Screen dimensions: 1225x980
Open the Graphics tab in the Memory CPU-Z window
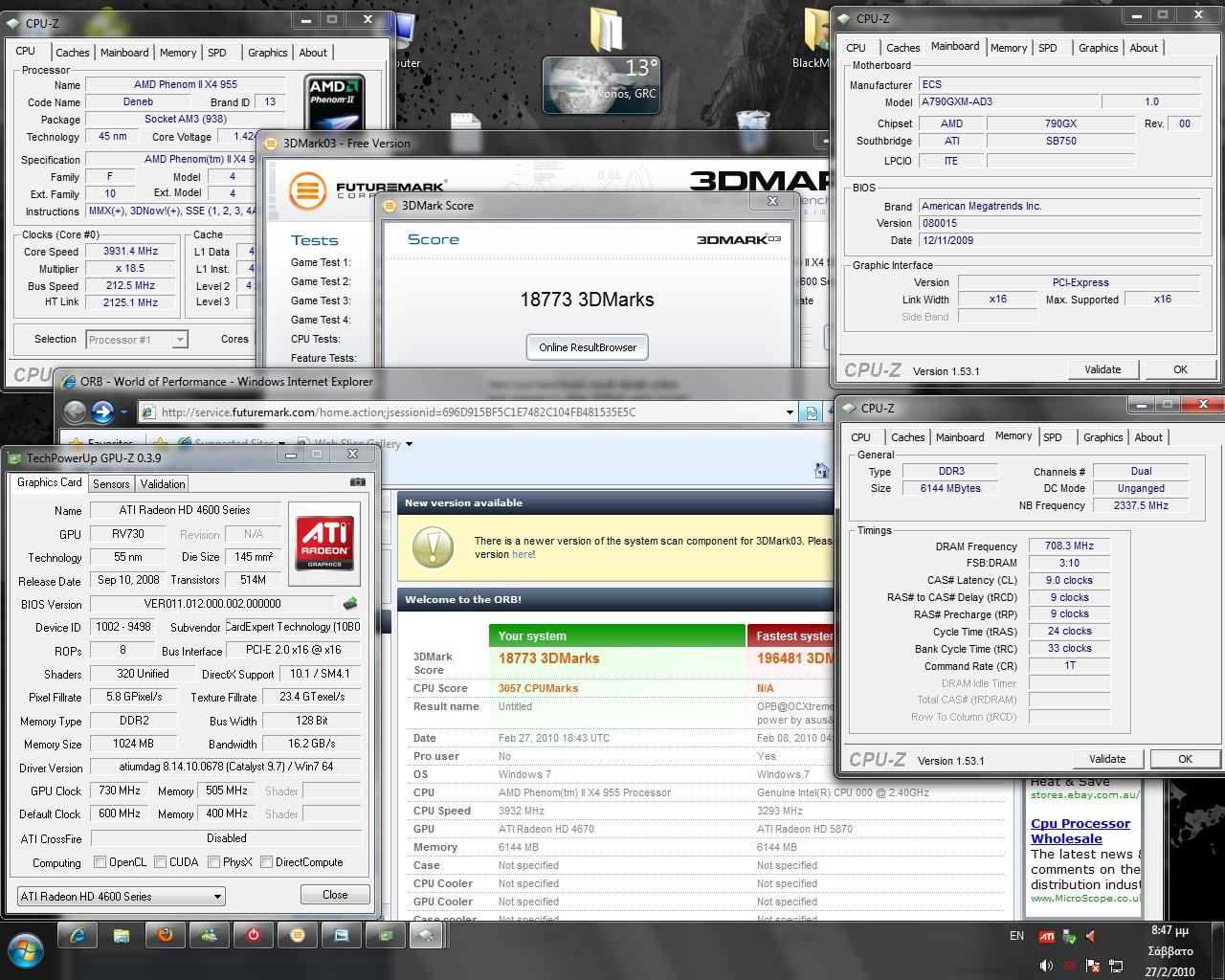tap(1102, 437)
